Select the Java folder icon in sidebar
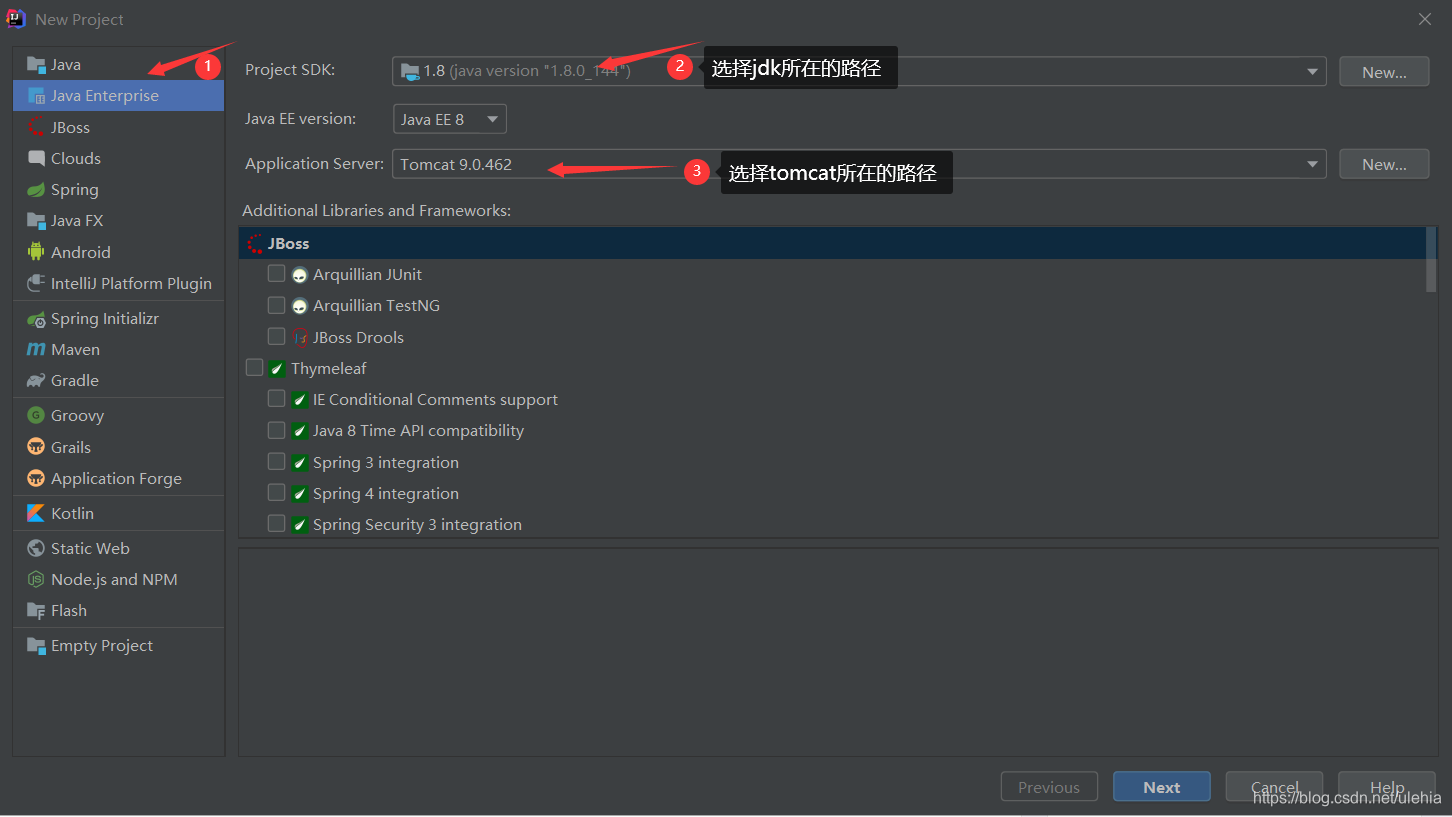The height and width of the screenshot is (817, 1452). click(36, 65)
